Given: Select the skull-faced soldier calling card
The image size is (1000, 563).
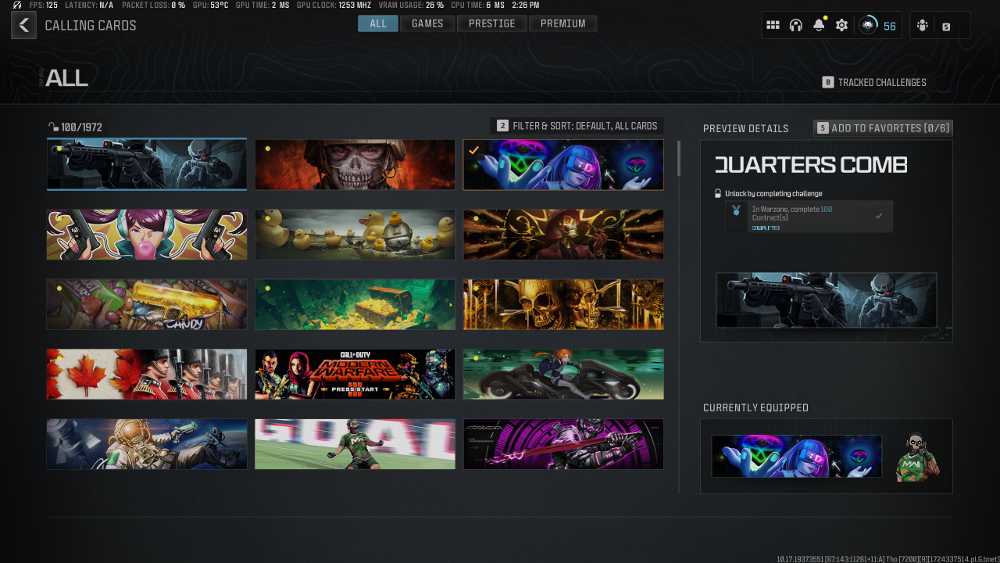Looking at the screenshot, I should 355,165.
